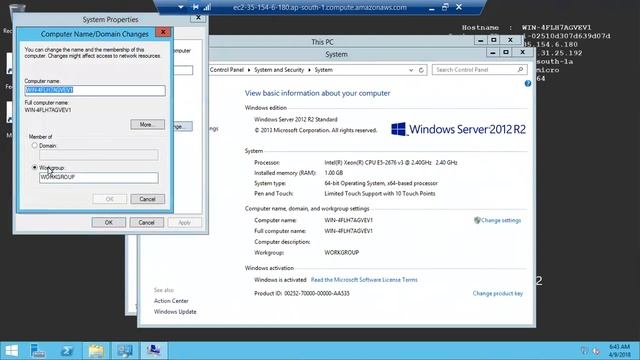Click Cancel in System Properties window
The height and width of the screenshot is (360, 640).
click(146, 222)
